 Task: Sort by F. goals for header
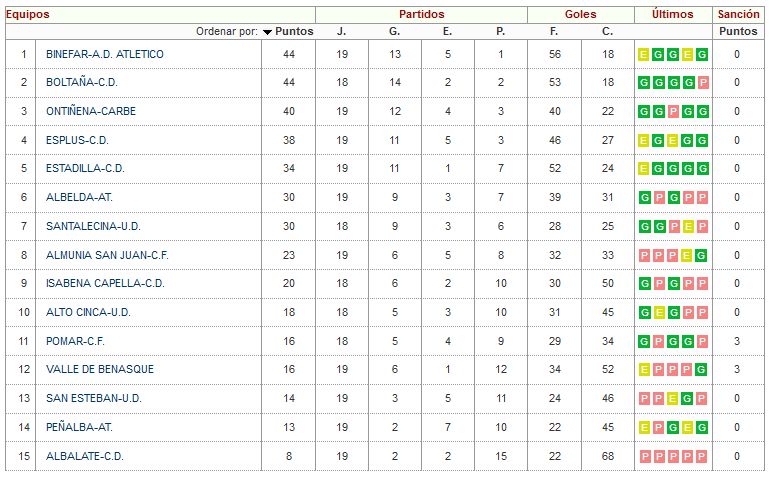553,31
